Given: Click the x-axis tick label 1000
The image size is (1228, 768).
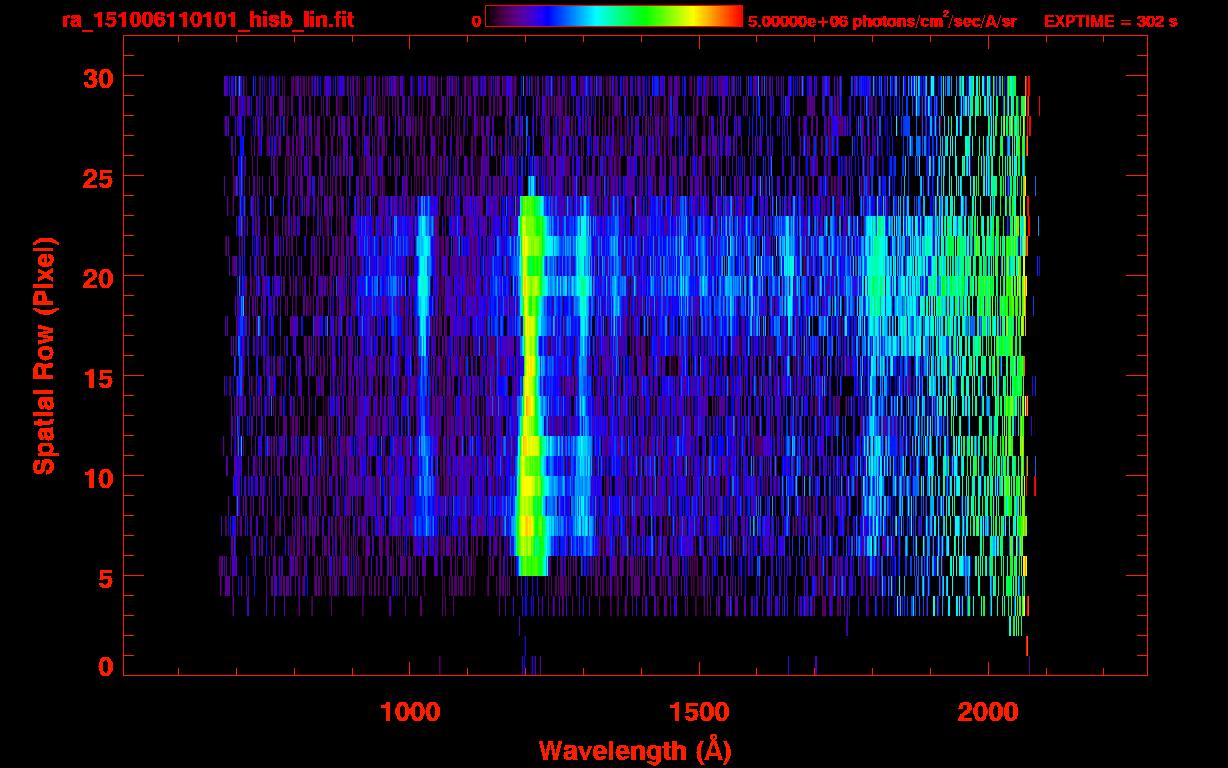Looking at the screenshot, I should (410, 712).
